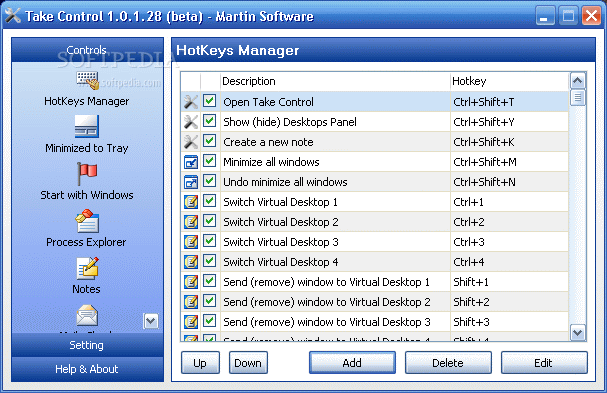Click the hotkey list scrollbar thumb
The image size is (607, 393).
(x=578, y=98)
